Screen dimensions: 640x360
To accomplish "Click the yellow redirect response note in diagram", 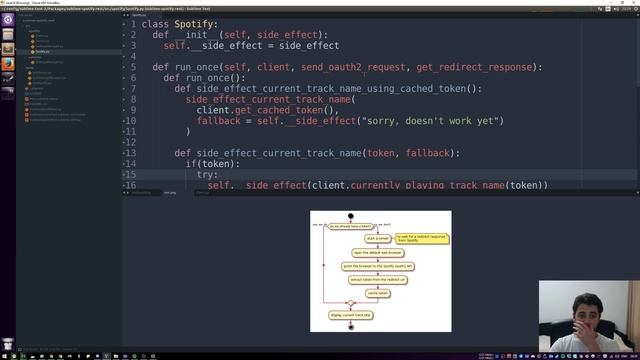I will tap(422, 238).
